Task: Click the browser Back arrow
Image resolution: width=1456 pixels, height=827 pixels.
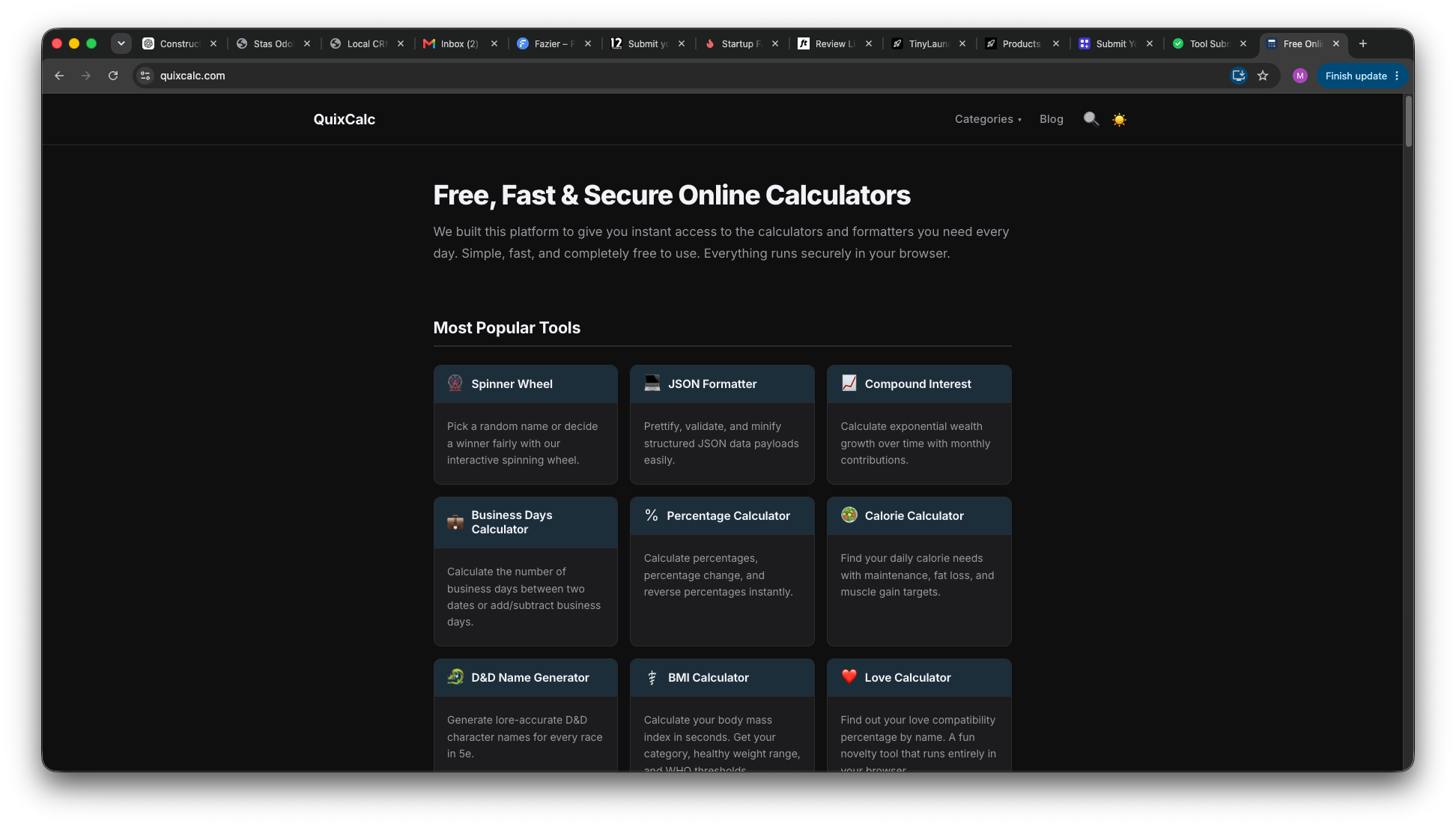Action: point(59,76)
